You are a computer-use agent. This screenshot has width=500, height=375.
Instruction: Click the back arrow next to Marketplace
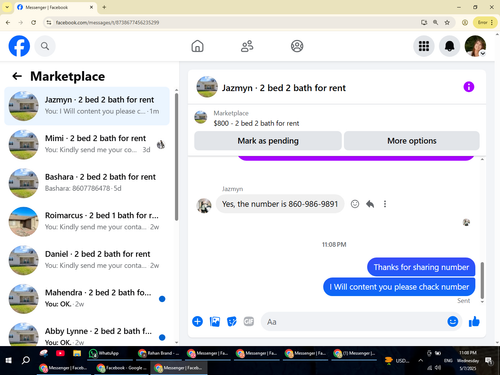point(17,76)
